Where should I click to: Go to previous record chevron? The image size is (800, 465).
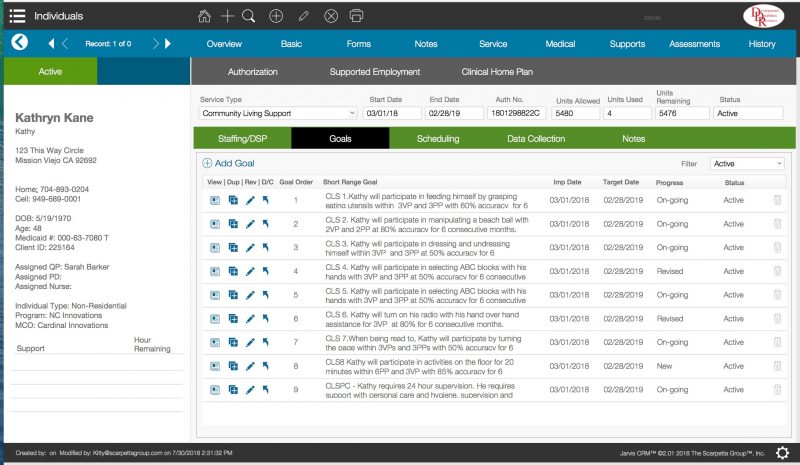65,43
